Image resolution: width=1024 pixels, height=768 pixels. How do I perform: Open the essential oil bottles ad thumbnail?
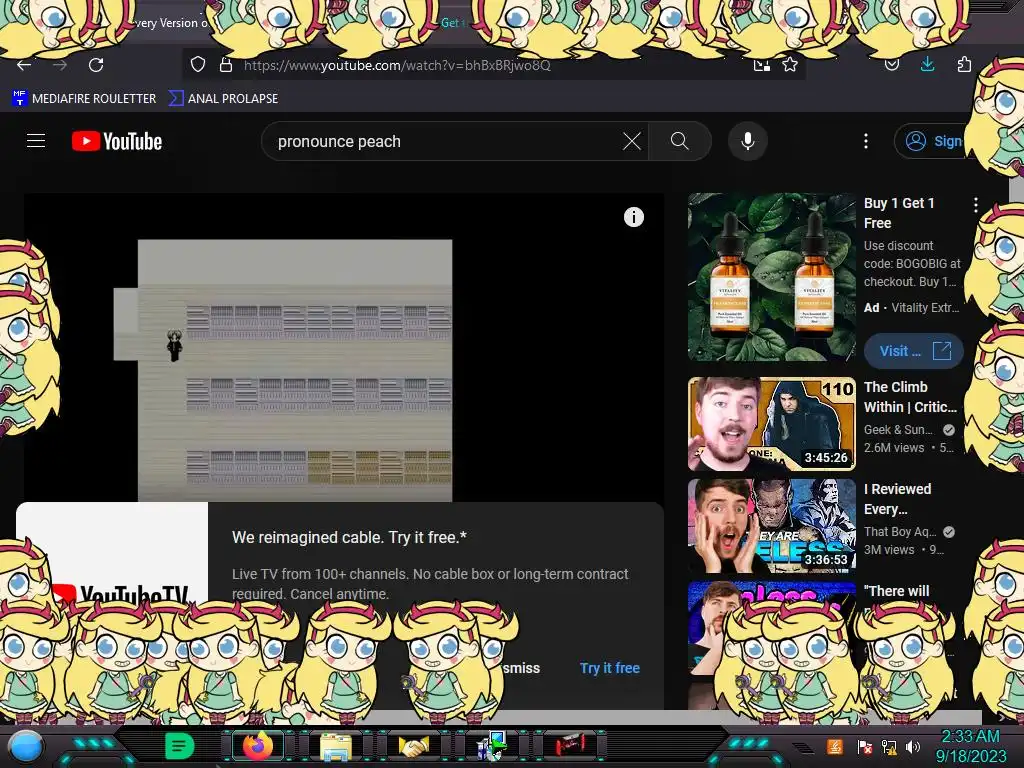click(771, 277)
